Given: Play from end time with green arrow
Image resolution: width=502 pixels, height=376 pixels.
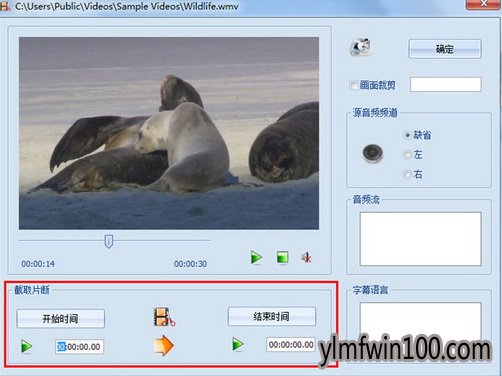Looking at the screenshot, I should pos(238,344).
